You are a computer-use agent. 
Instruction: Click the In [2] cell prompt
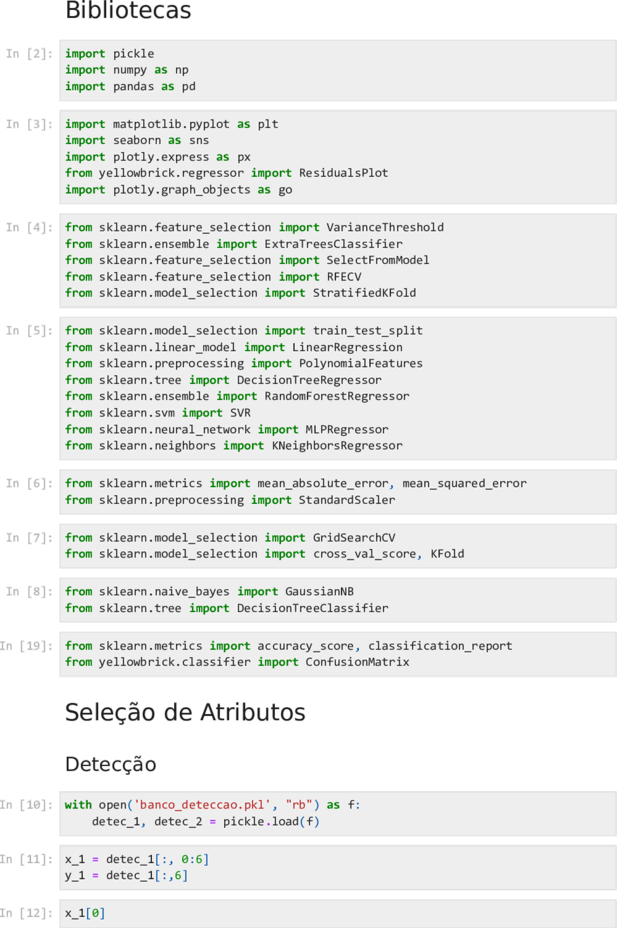pyautogui.click(x=29, y=53)
